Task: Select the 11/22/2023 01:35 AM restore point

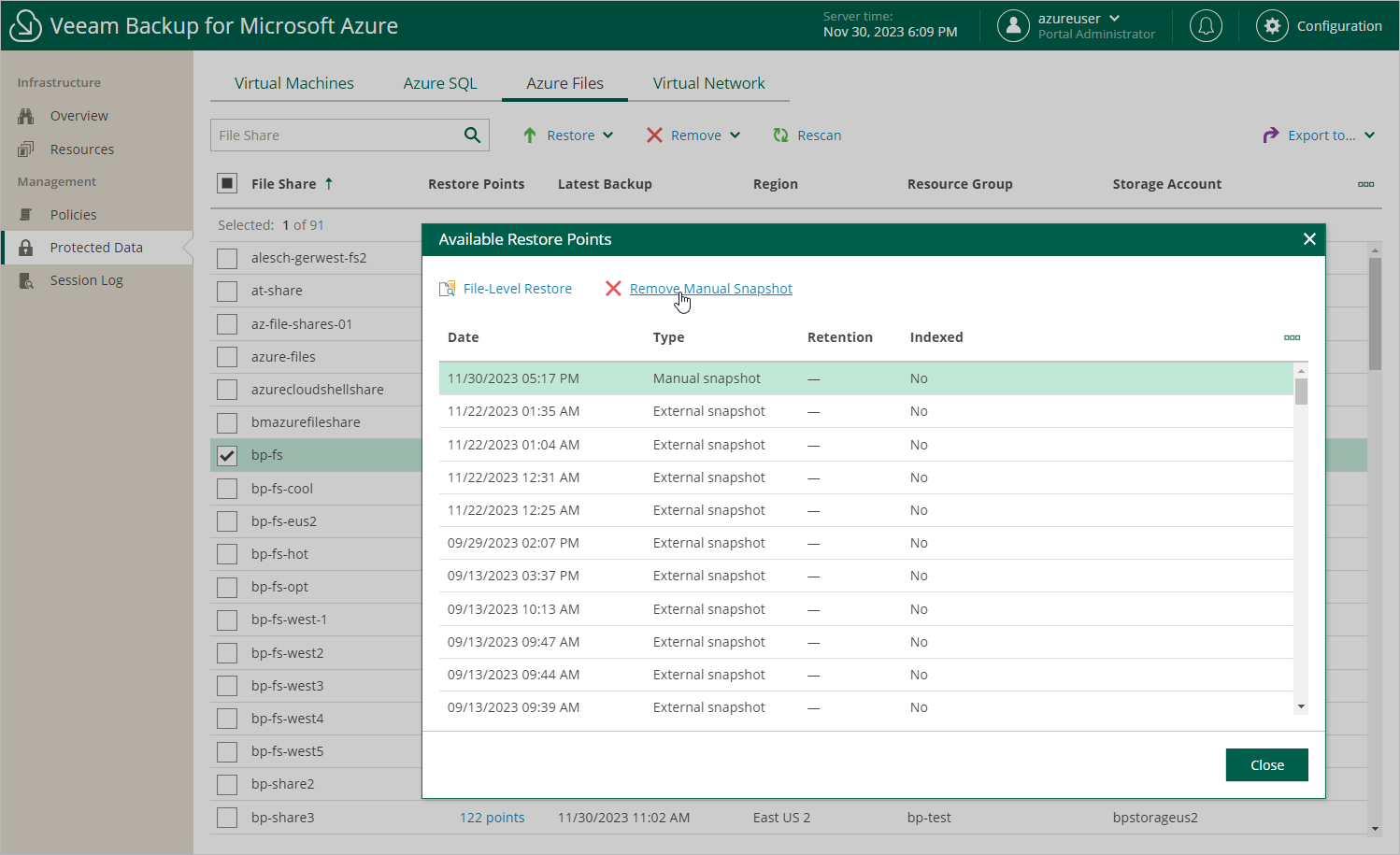Action: (865, 411)
